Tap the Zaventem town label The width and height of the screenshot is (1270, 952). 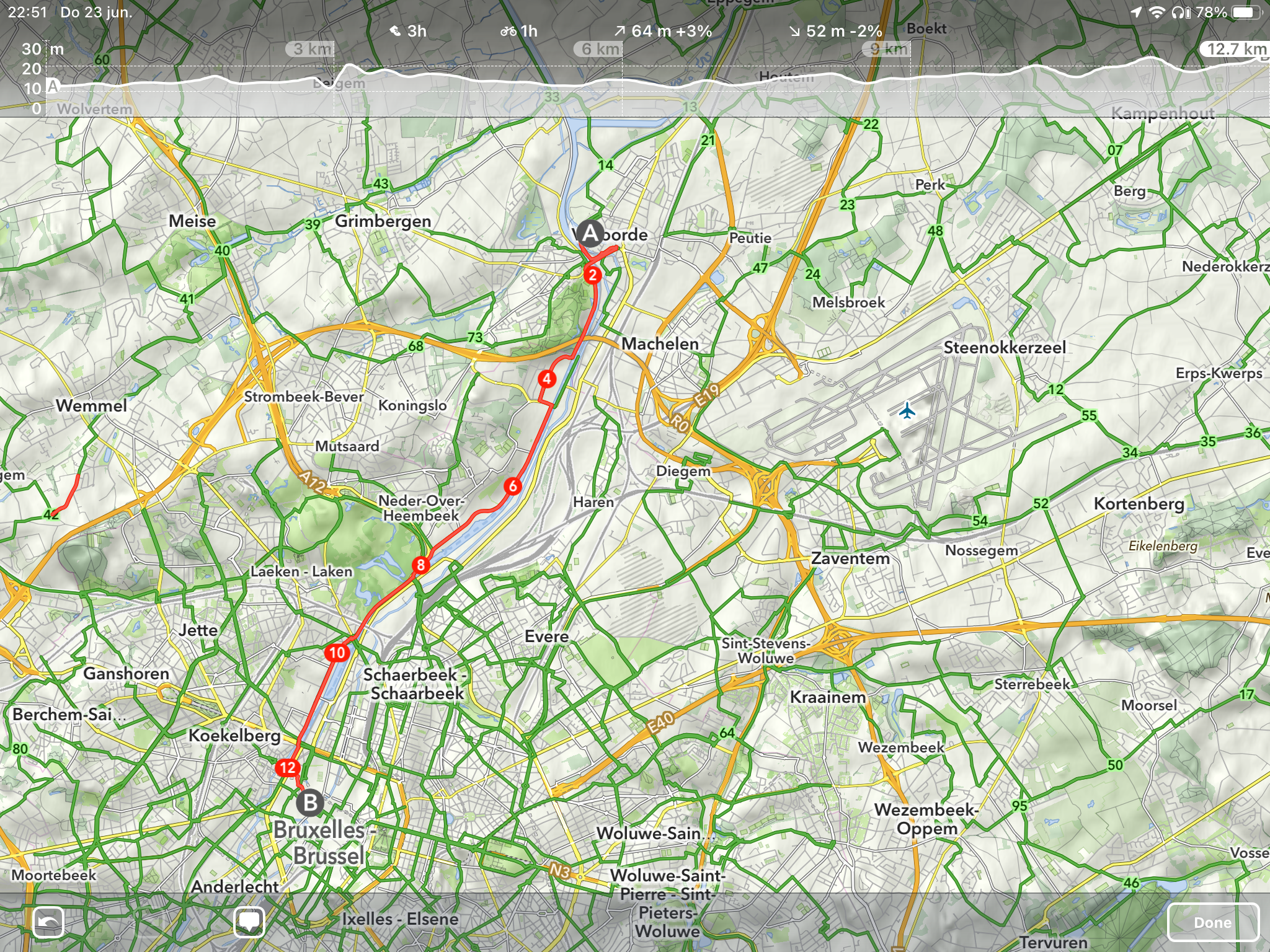pos(850,558)
